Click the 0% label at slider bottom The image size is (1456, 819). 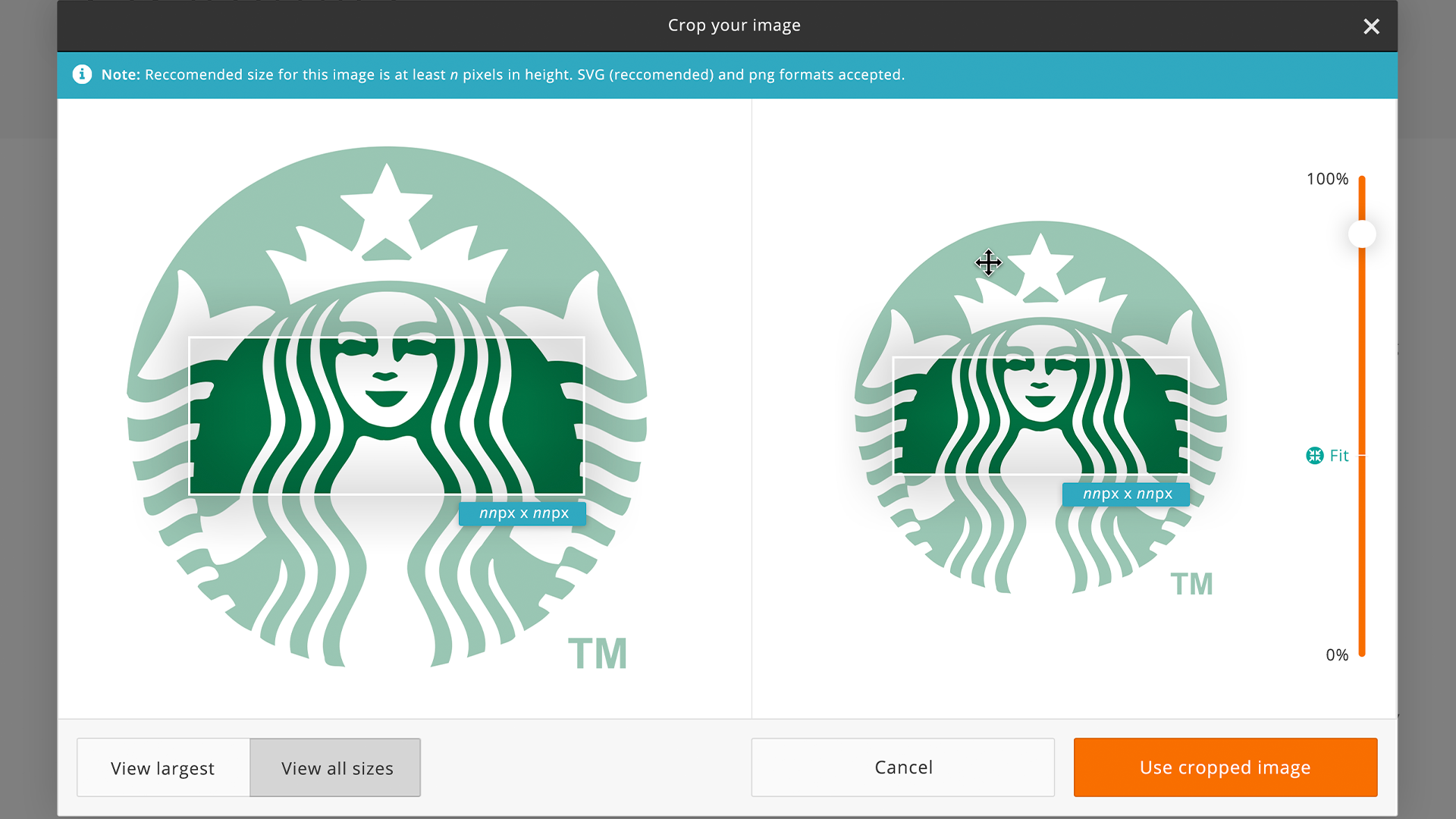(x=1336, y=655)
